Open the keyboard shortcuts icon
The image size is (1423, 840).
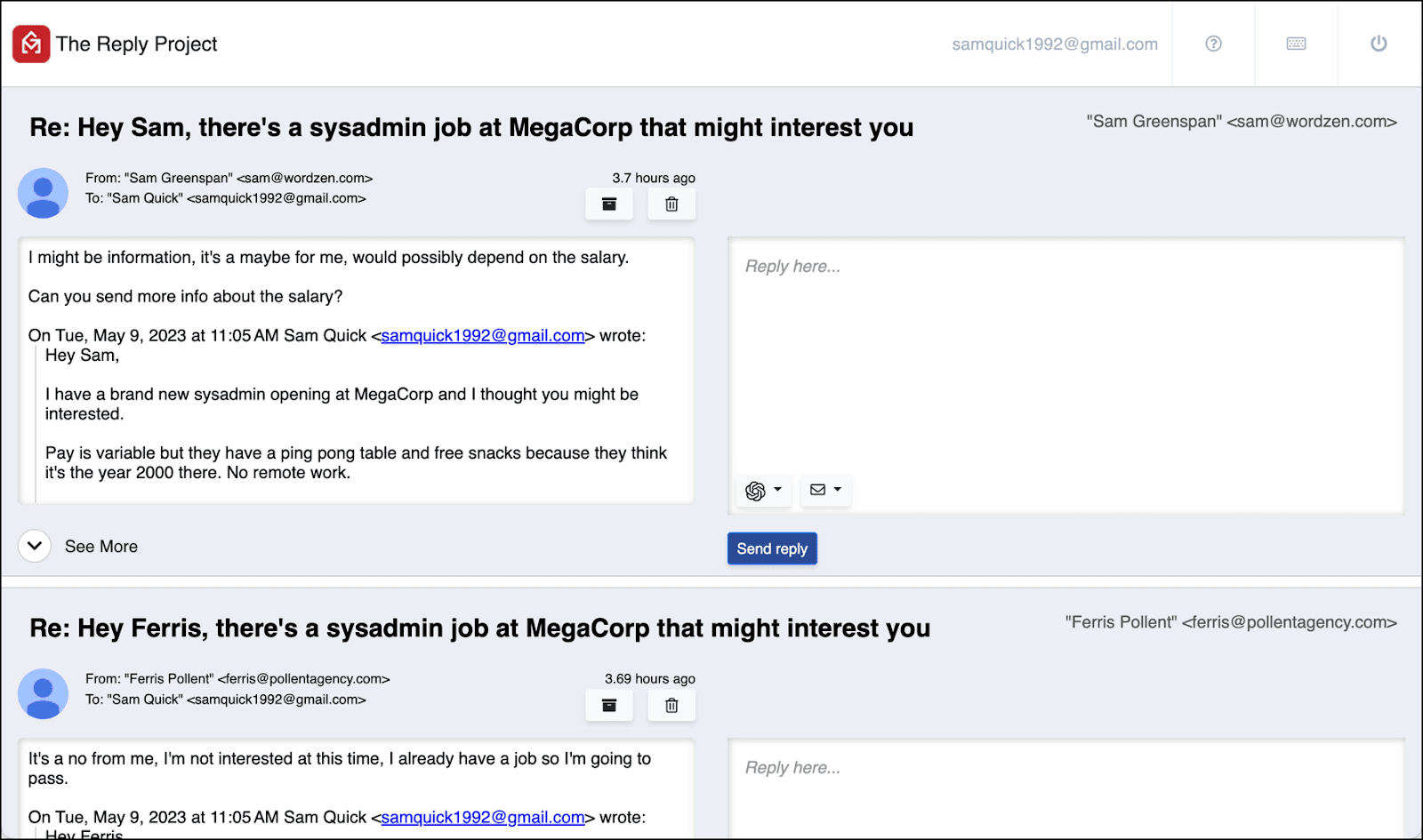(x=1296, y=44)
